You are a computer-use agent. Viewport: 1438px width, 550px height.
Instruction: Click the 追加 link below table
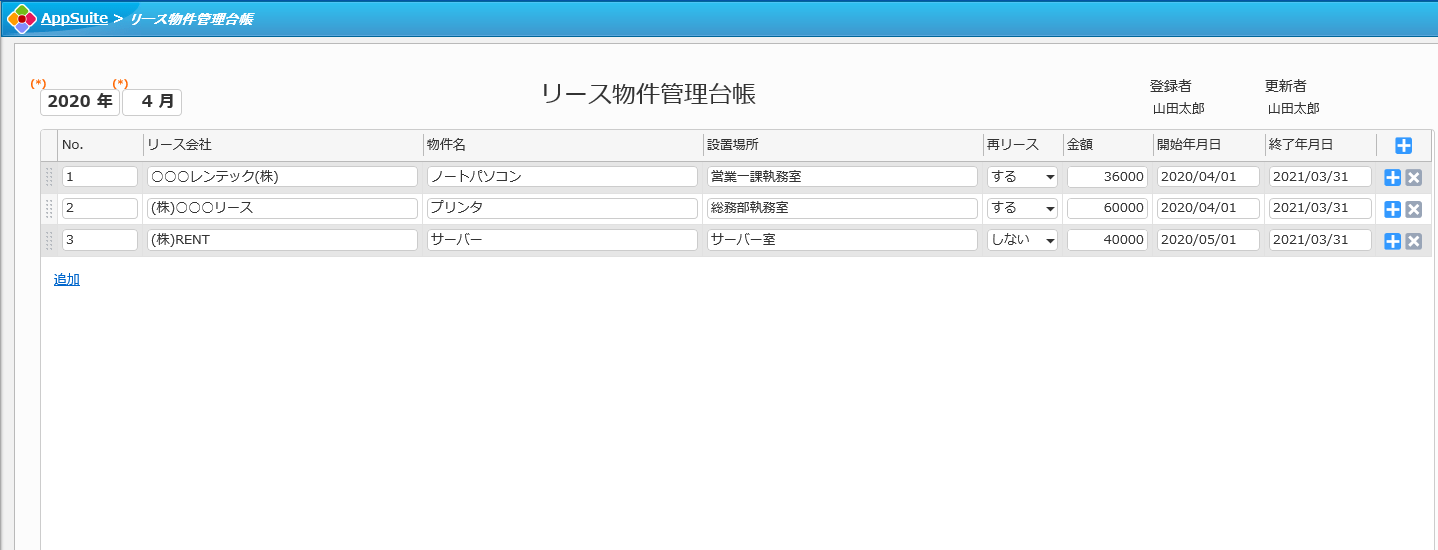point(66,280)
